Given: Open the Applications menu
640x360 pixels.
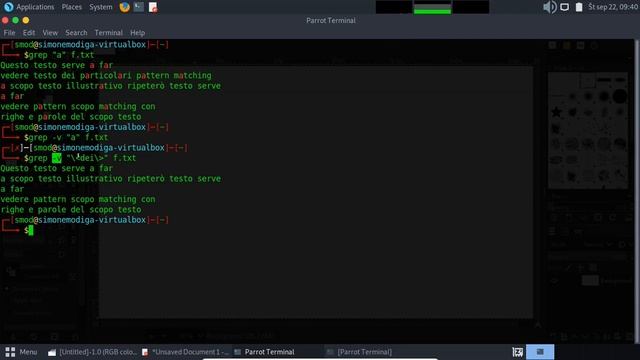Looking at the screenshot, I should 35,7.
